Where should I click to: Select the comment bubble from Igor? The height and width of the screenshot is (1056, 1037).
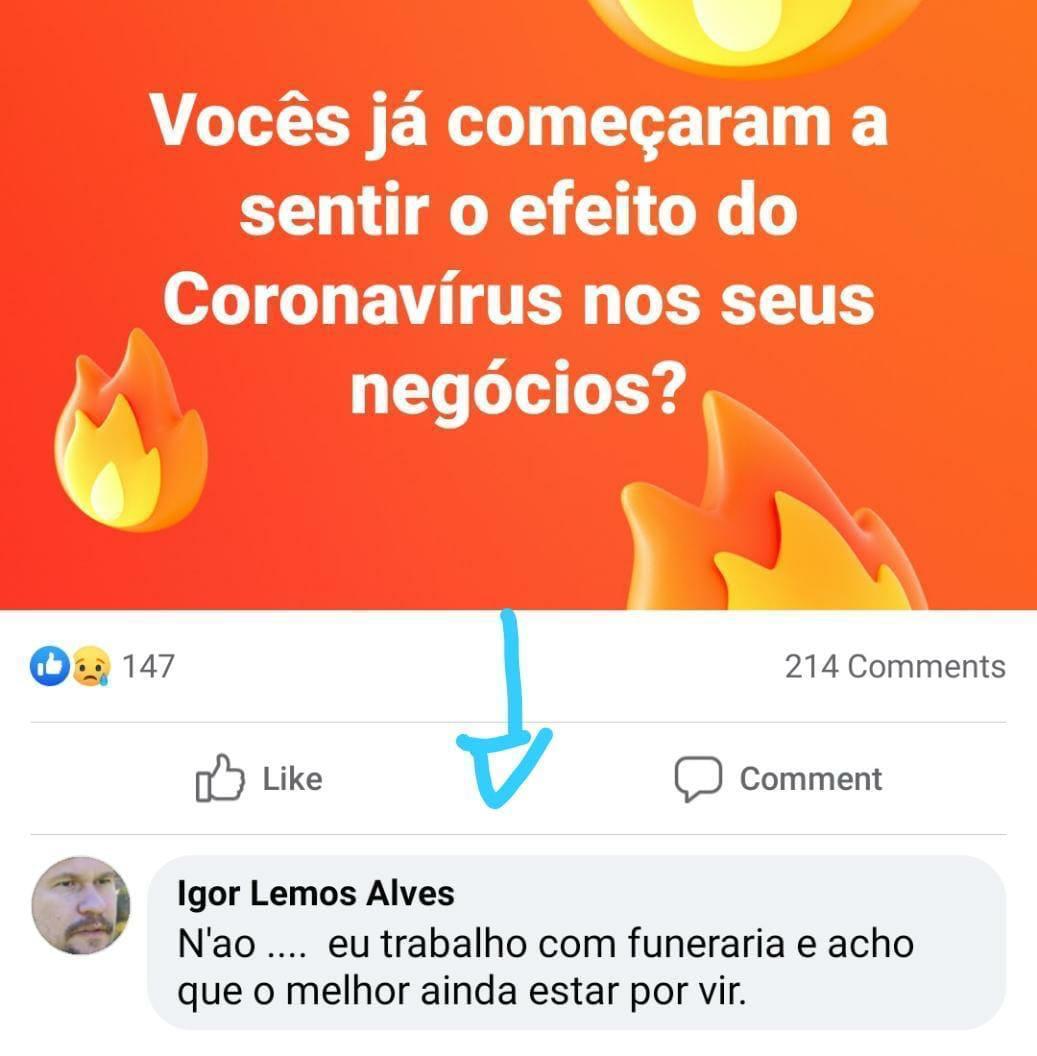tap(576, 942)
